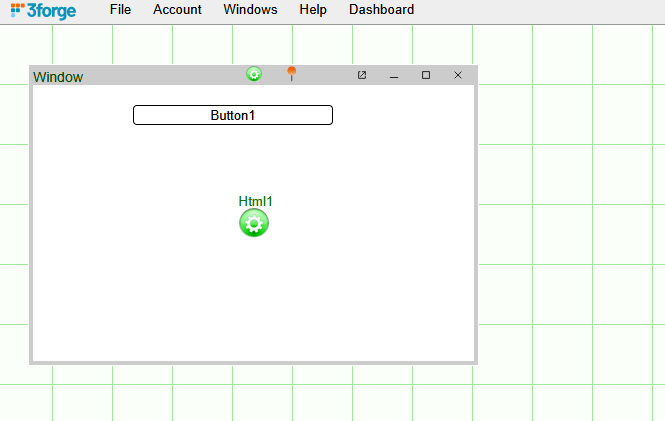665x421 pixels.
Task: Click the orange pin icon in title bar
Action: (292, 73)
